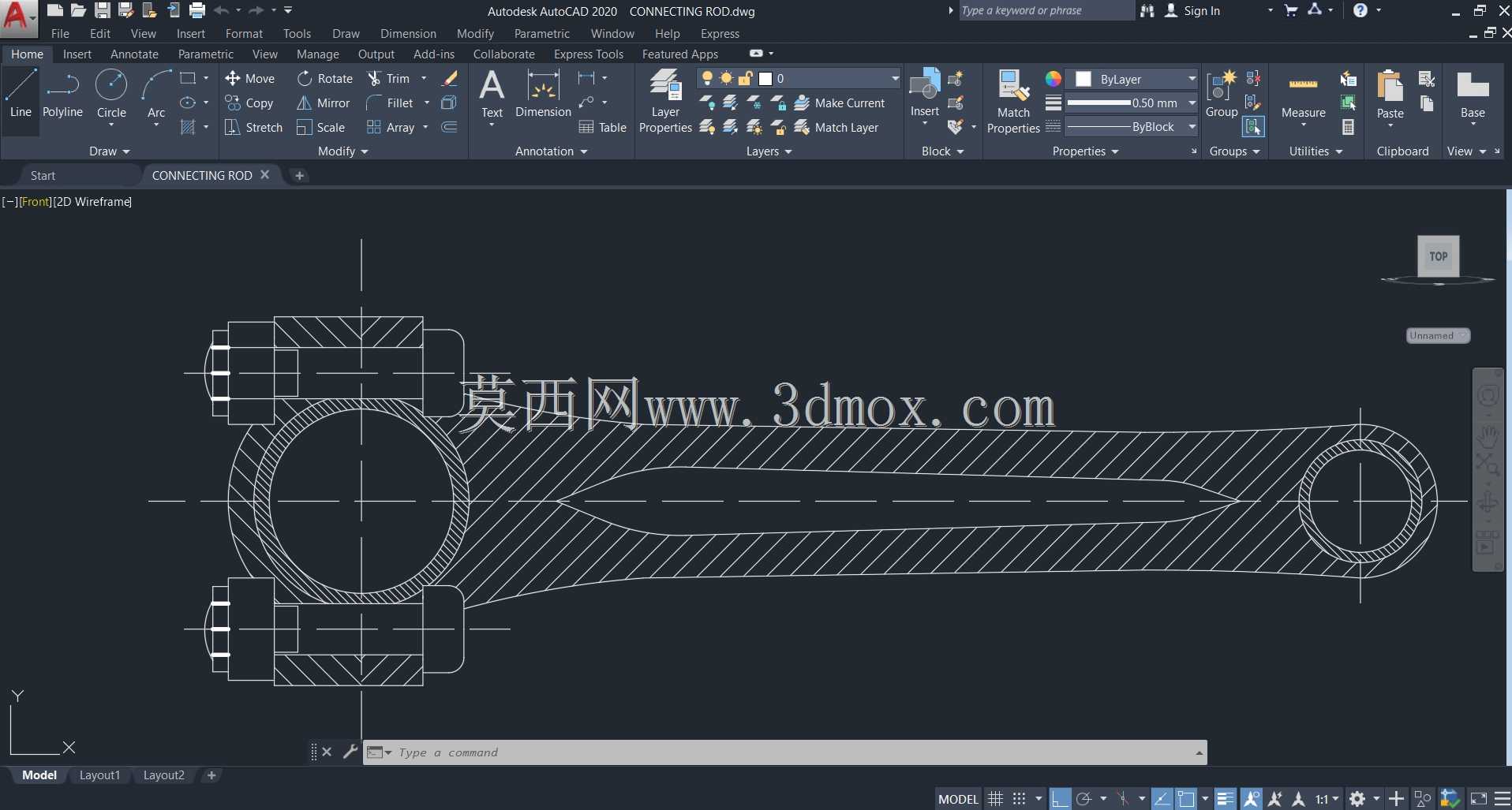Click the Stretch tool
Screen dimensions: 1512x810
(x=253, y=127)
